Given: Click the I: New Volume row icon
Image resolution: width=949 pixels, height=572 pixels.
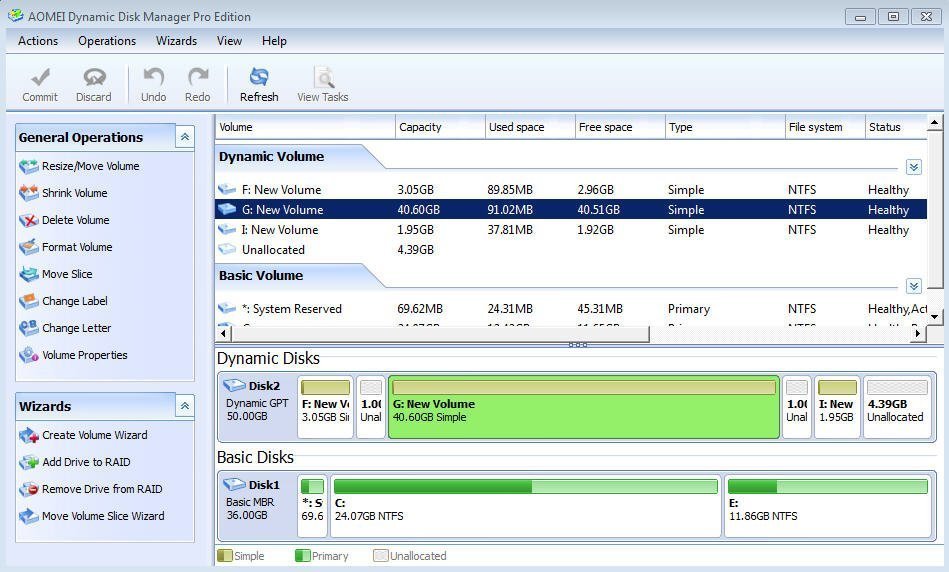Looking at the screenshot, I should [x=227, y=229].
